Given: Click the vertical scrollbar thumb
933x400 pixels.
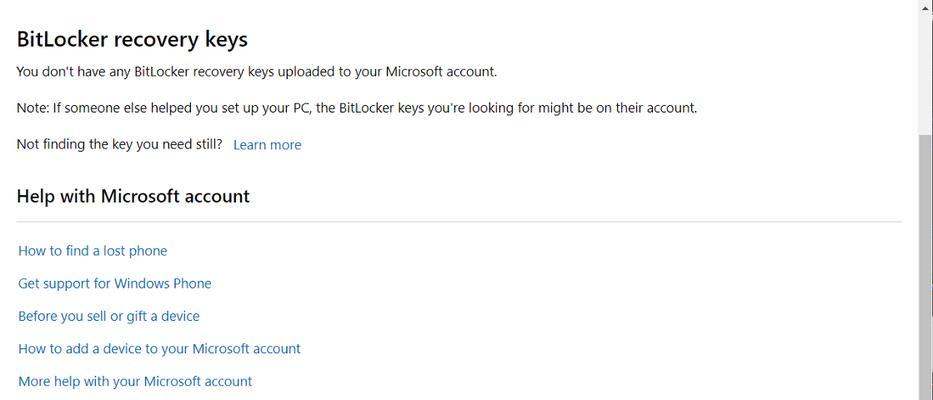Looking at the screenshot, I should (x=925, y=267).
